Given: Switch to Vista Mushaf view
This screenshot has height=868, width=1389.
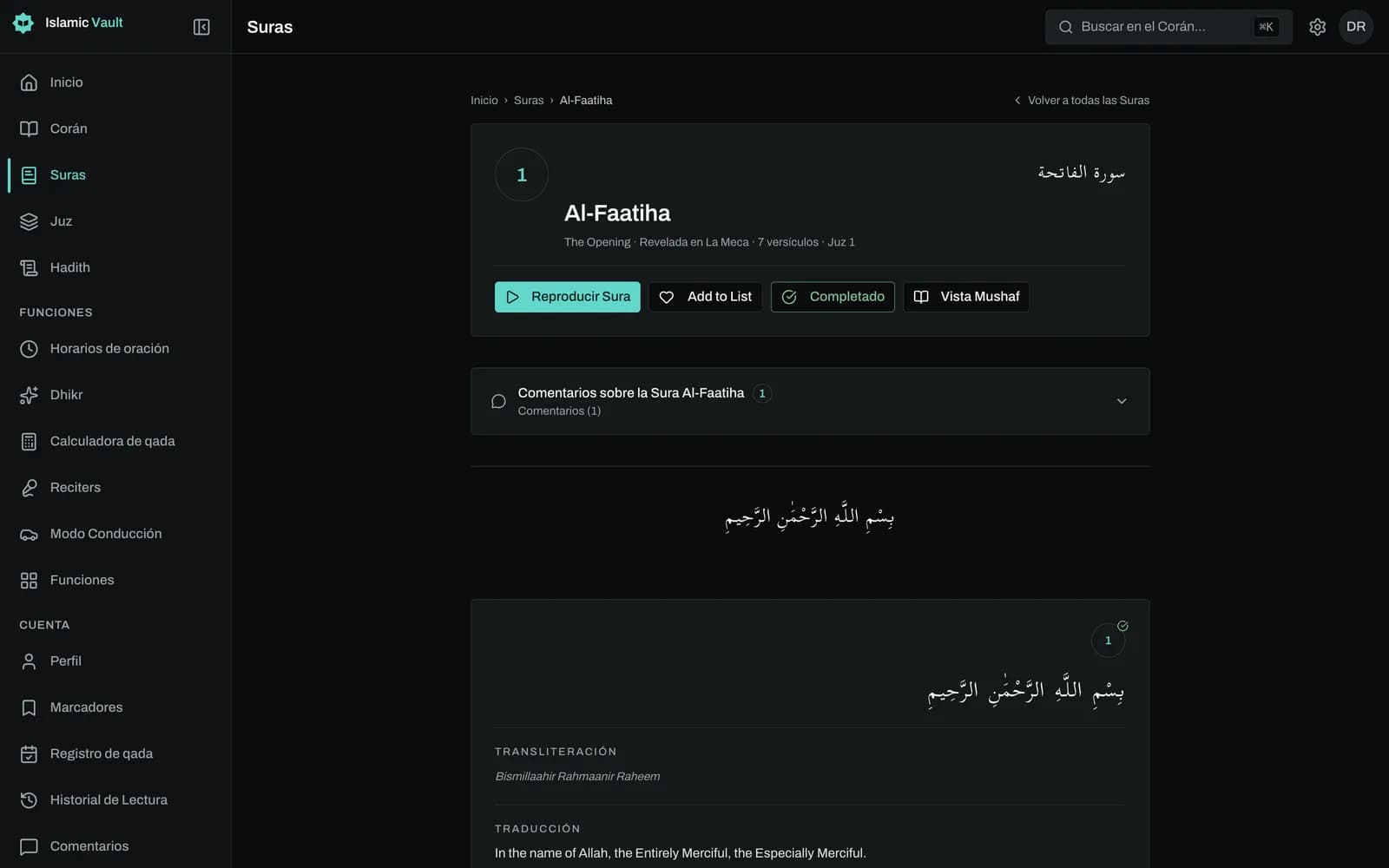Looking at the screenshot, I should pyautogui.click(x=966, y=297).
